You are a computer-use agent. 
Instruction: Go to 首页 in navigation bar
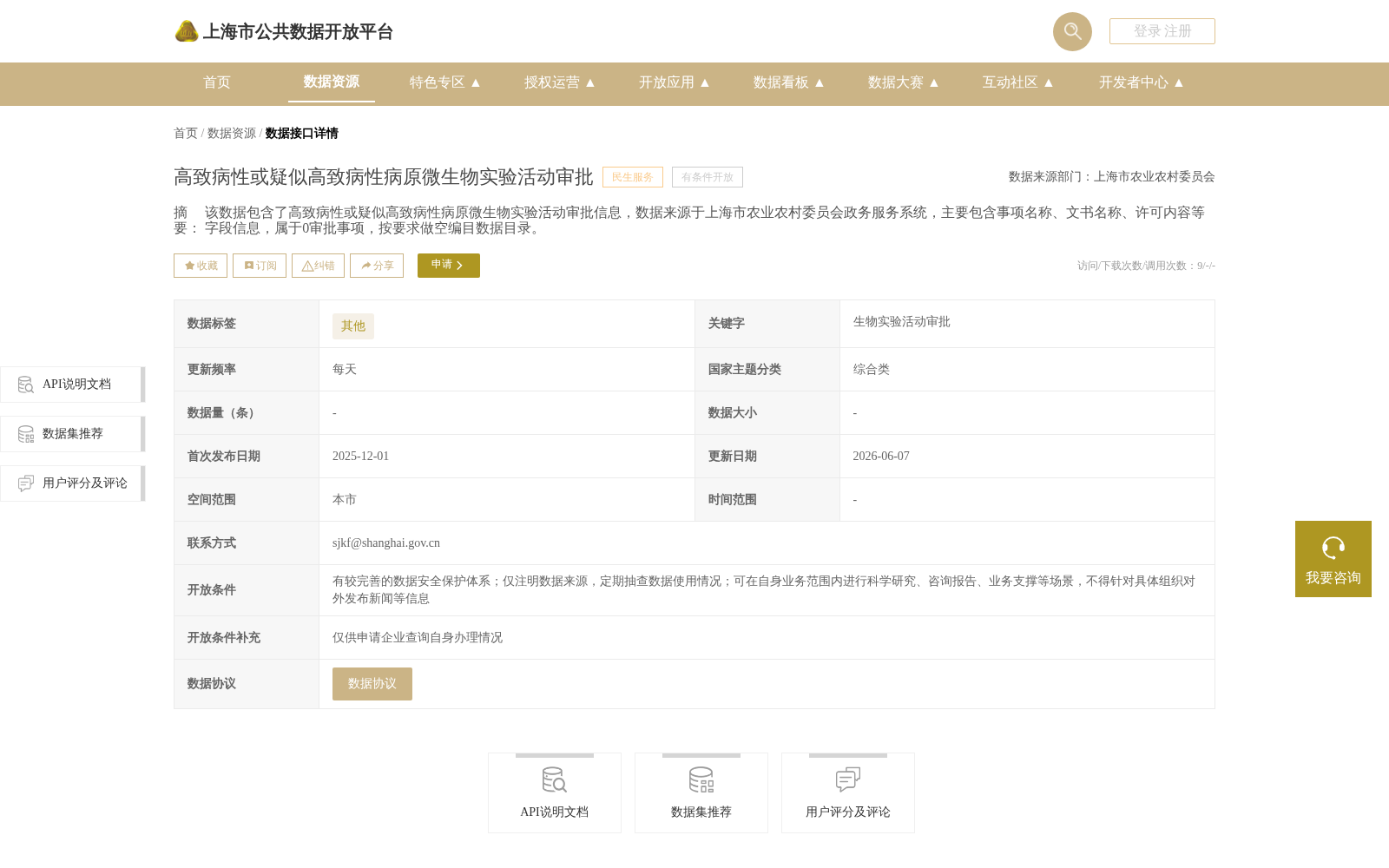[x=217, y=82]
